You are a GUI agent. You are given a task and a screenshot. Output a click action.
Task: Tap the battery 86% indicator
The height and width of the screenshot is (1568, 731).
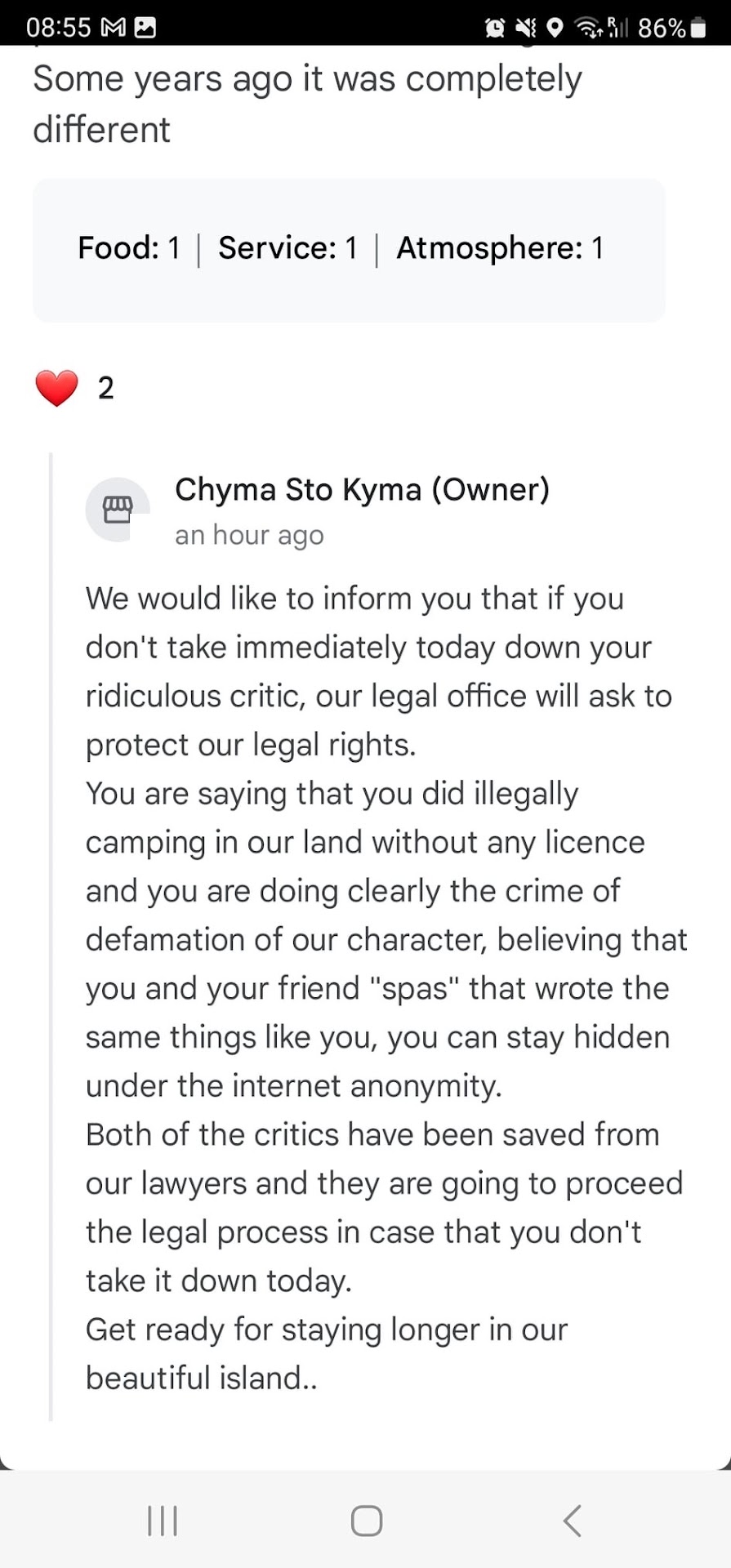coord(671,29)
